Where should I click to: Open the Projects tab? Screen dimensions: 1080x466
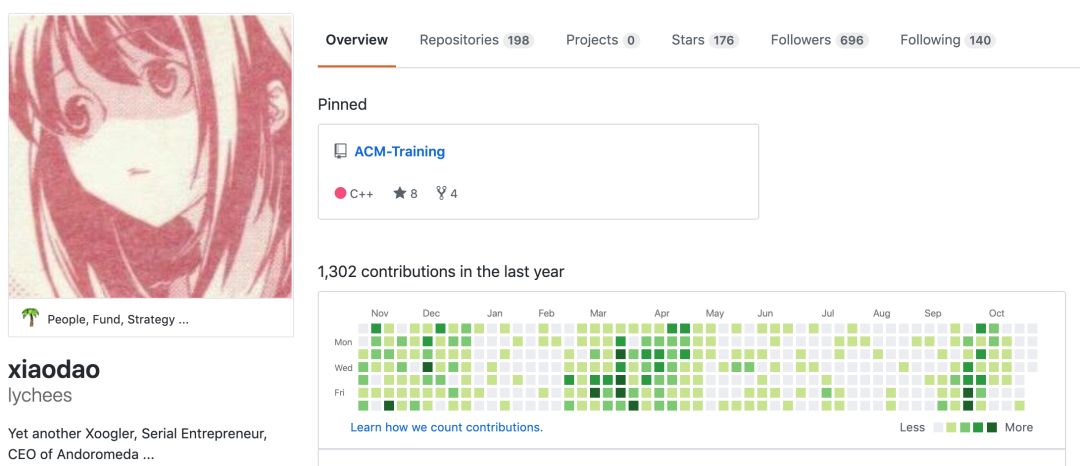pos(602,40)
